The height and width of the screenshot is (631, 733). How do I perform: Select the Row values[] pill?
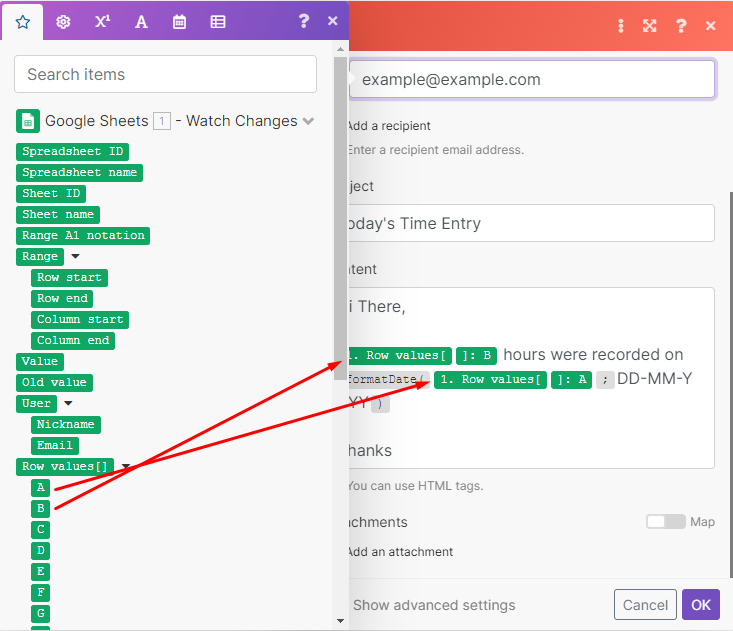coord(65,467)
